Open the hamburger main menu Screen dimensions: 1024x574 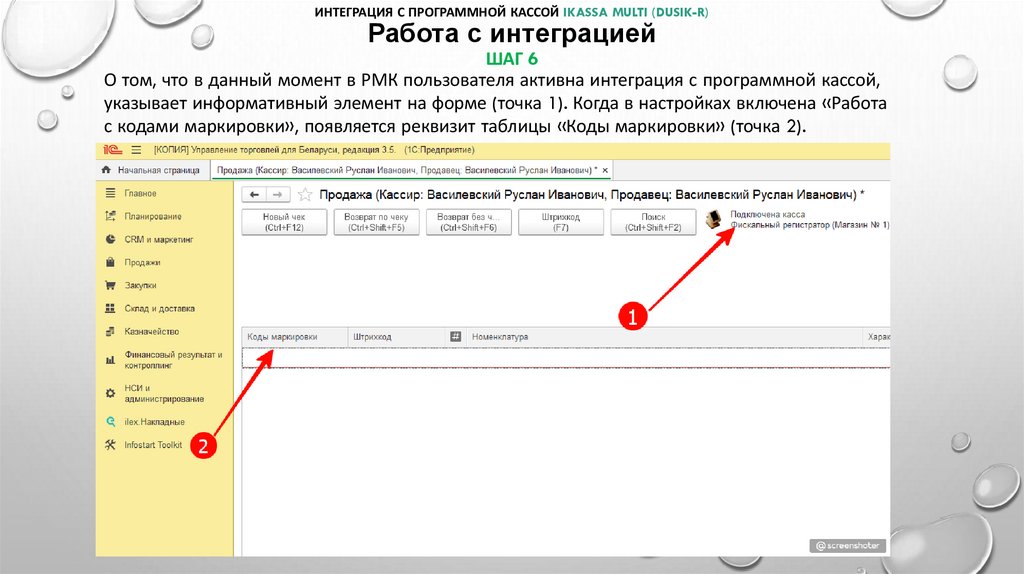136,150
